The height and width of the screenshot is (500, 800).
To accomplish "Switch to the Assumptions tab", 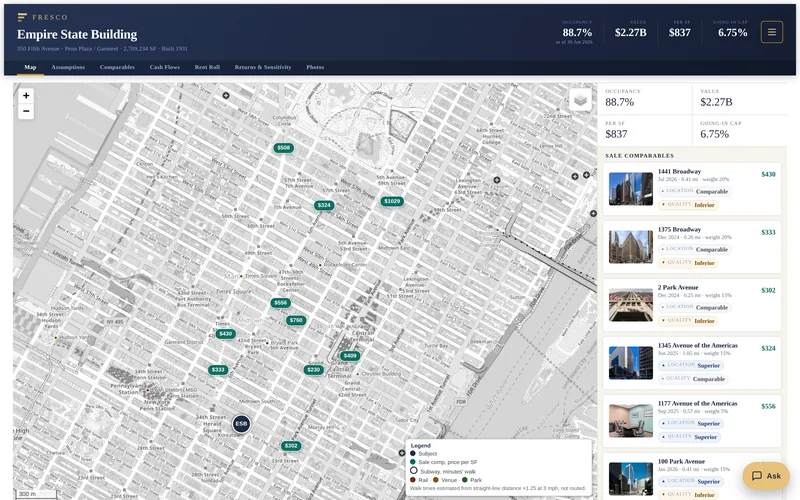I will 68,67.
